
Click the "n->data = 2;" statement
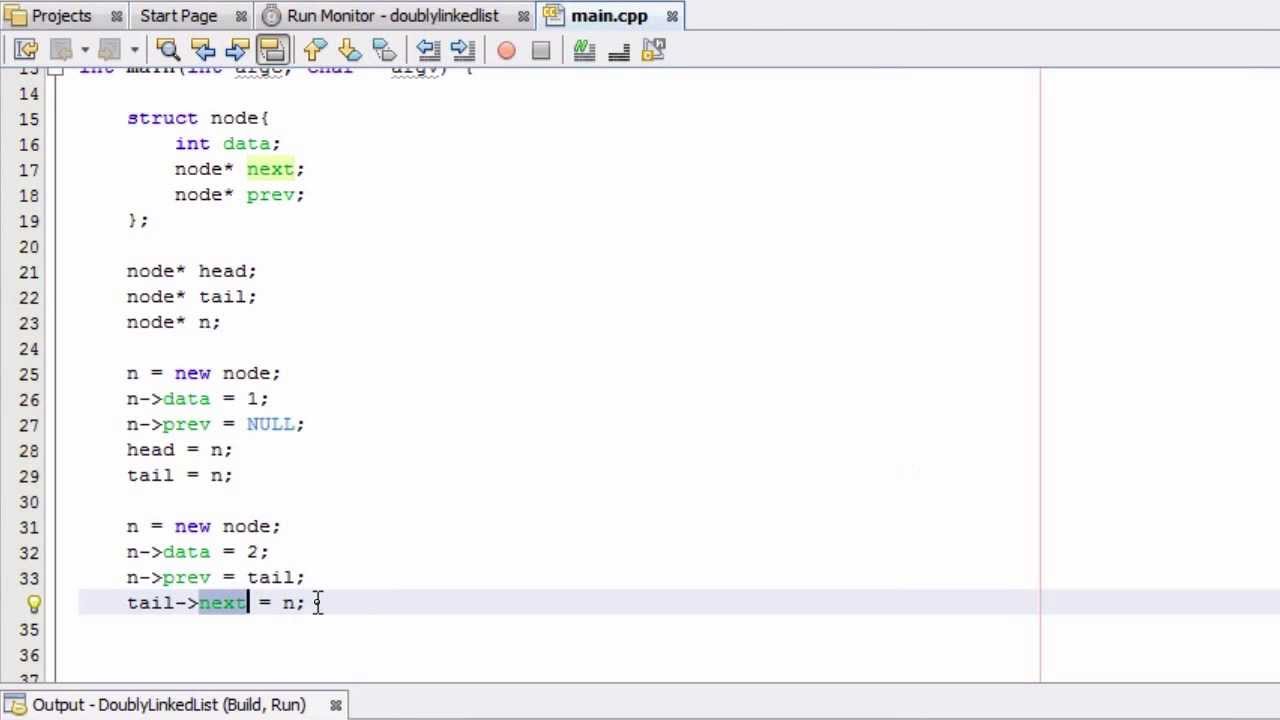(x=198, y=552)
